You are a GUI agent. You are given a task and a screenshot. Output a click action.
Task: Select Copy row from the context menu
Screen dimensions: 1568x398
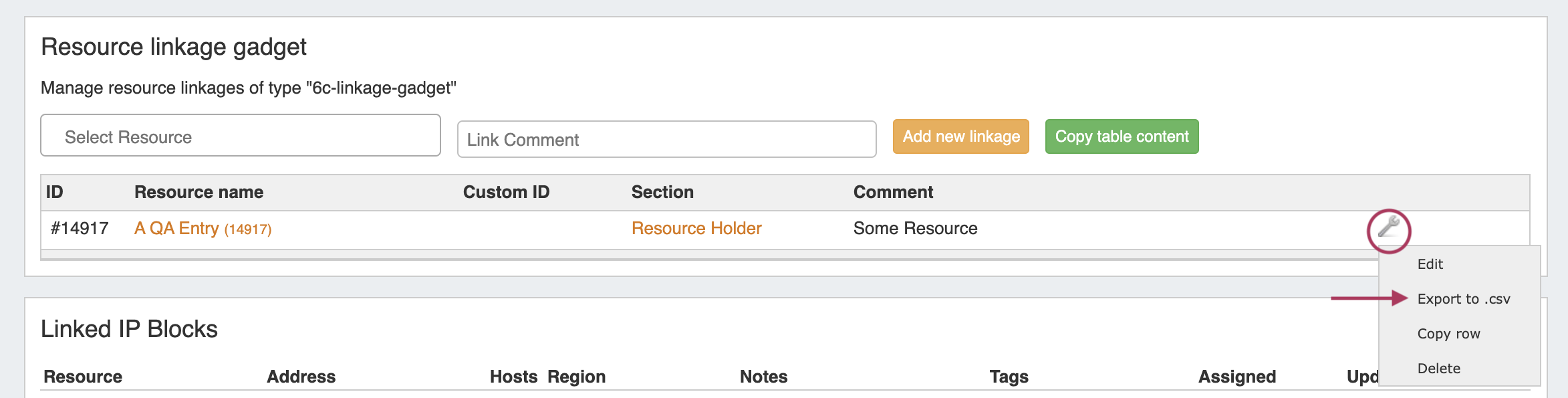(x=1448, y=334)
